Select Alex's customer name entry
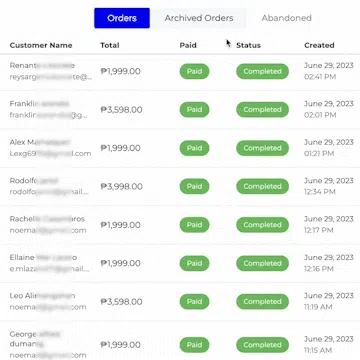The image size is (360, 360). click(40, 142)
